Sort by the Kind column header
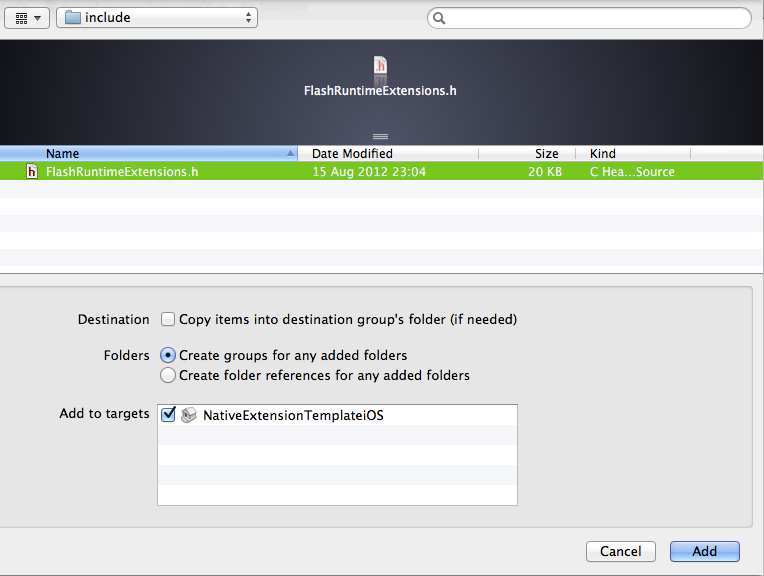Screen dimensions: 764x576 tap(633, 154)
